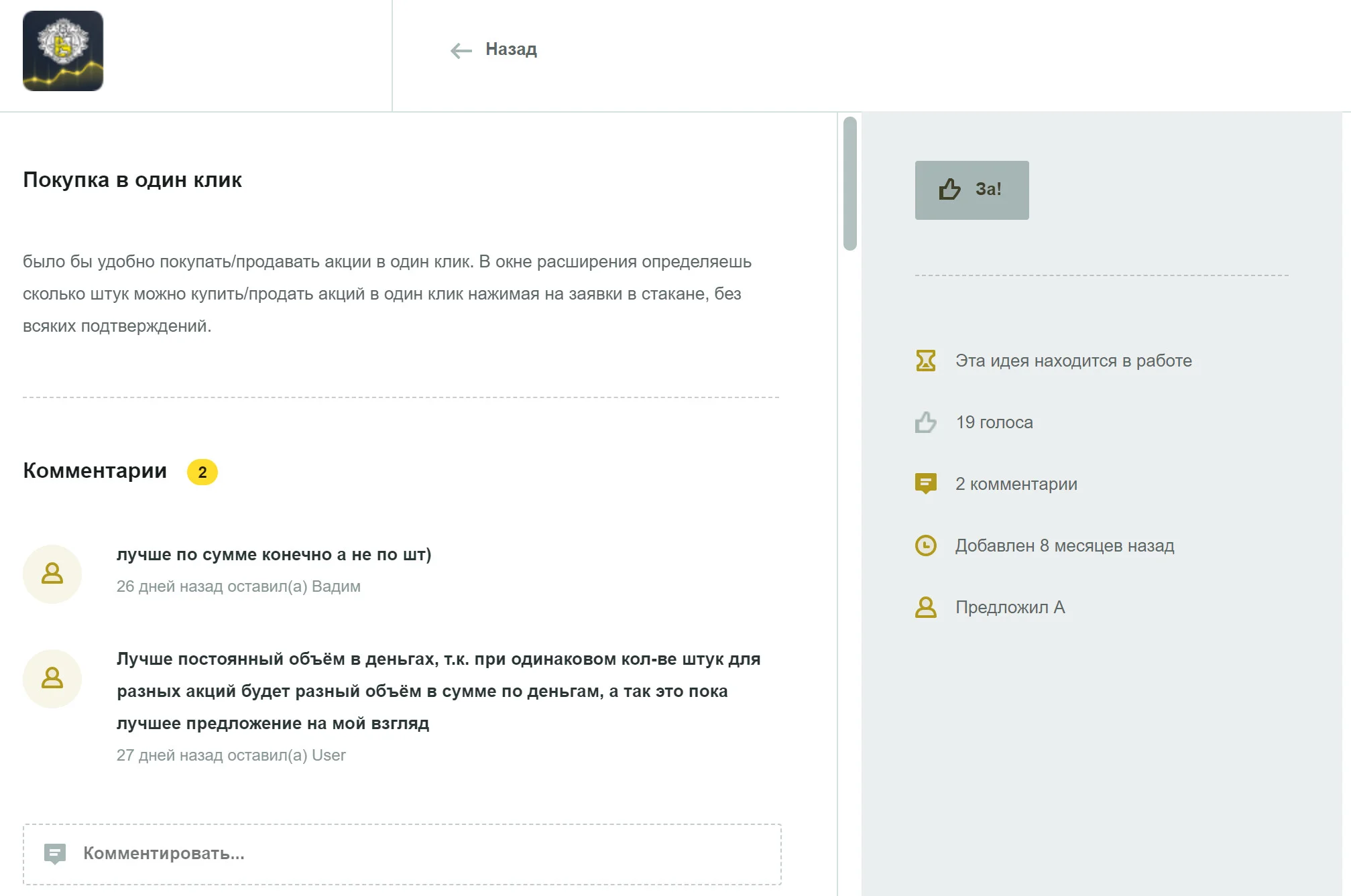Click the person icon beside Предложил А

click(x=925, y=607)
